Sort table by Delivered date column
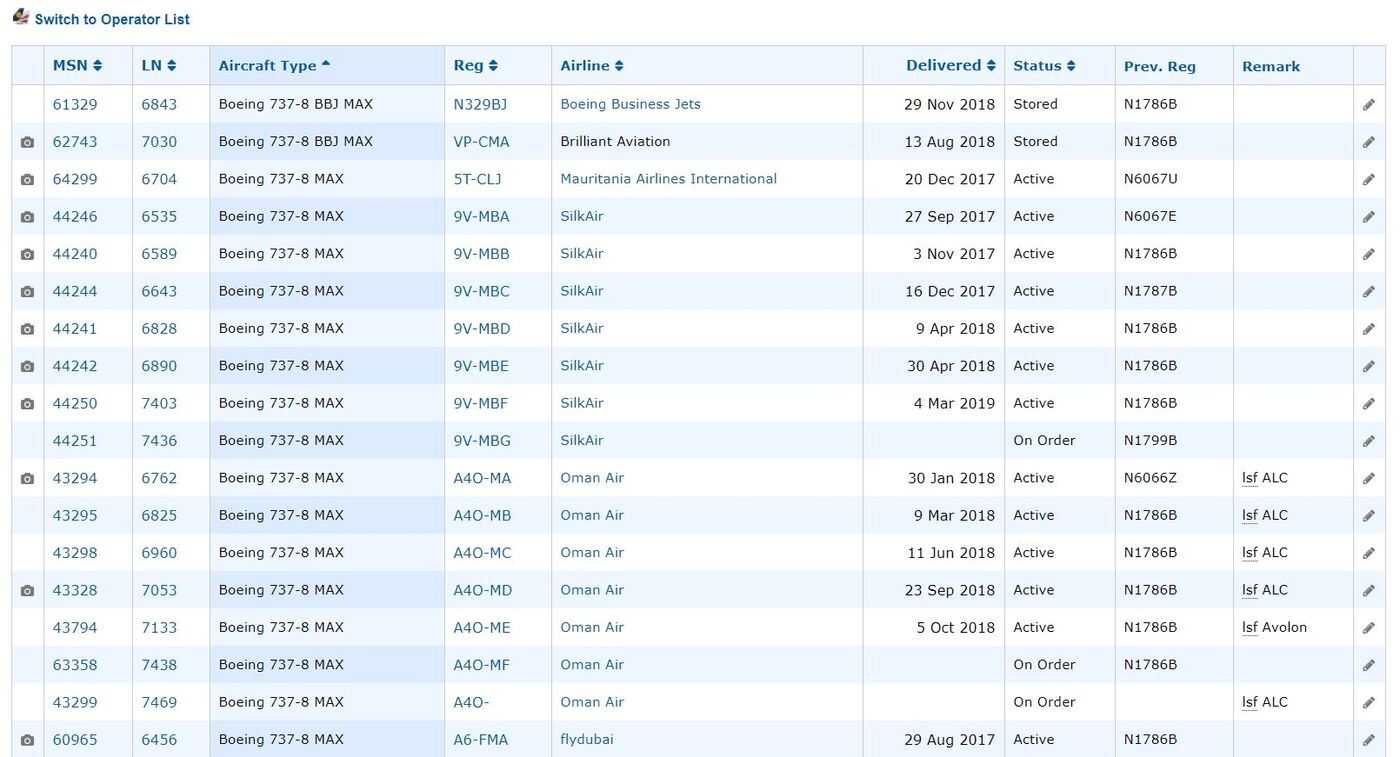This screenshot has height=757, width=1400. tap(951, 66)
